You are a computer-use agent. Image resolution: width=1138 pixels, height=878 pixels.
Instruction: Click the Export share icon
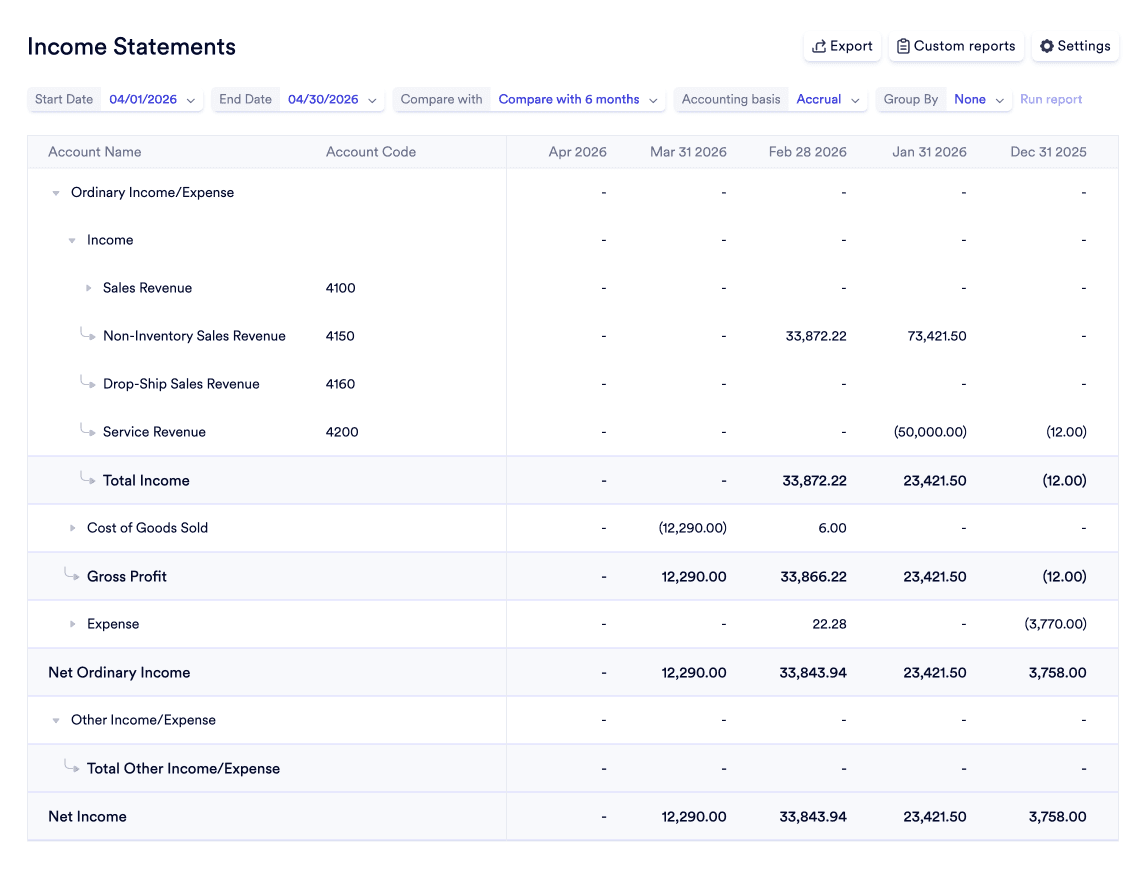click(819, 46)
